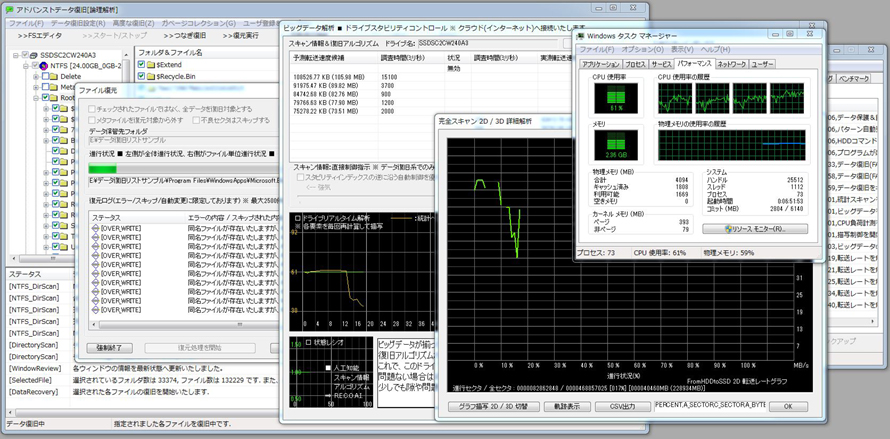
Task: Click the NTFS partition disc icon
Action: 43,66
